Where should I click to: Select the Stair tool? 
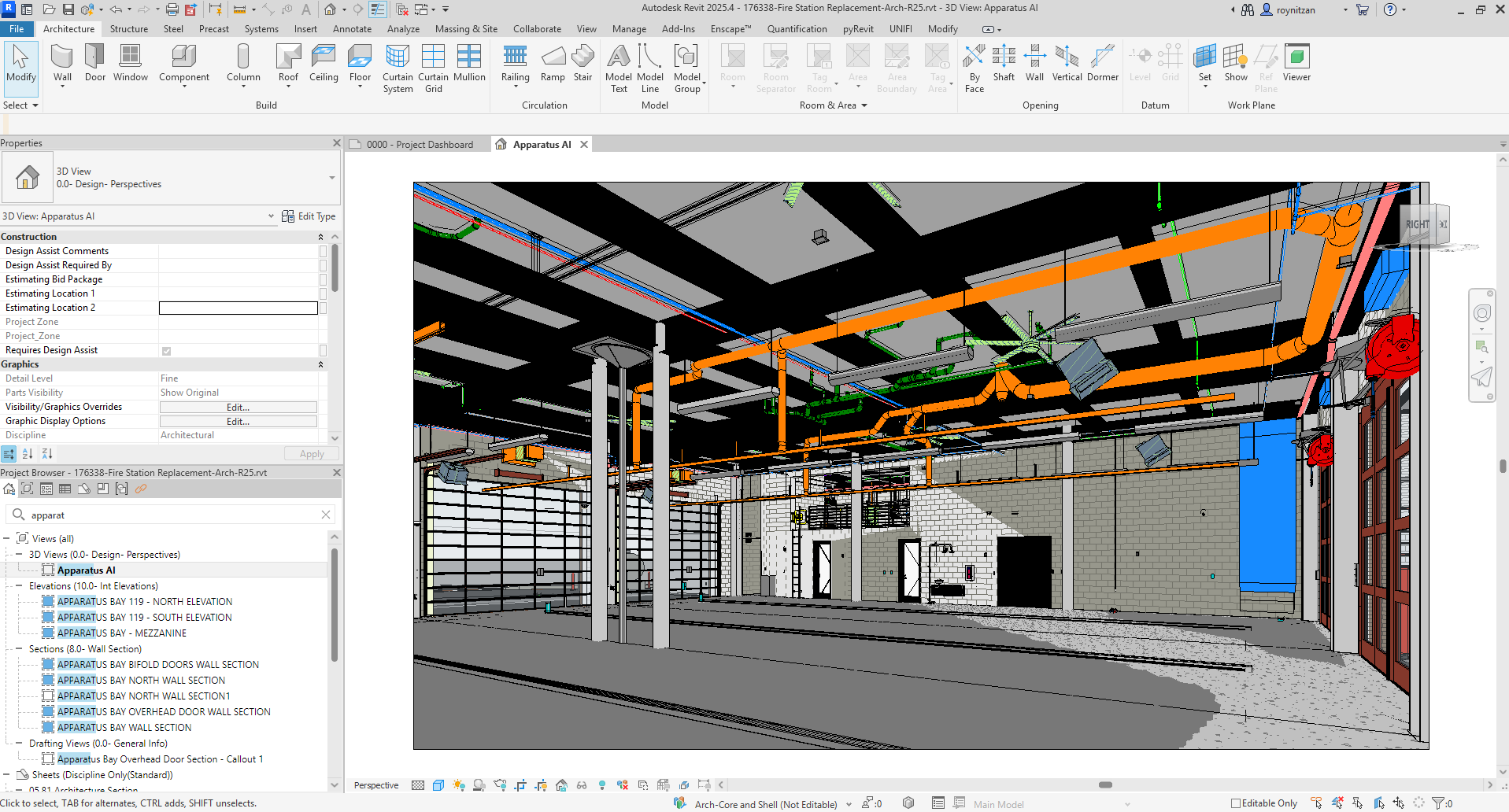[583, 64]
